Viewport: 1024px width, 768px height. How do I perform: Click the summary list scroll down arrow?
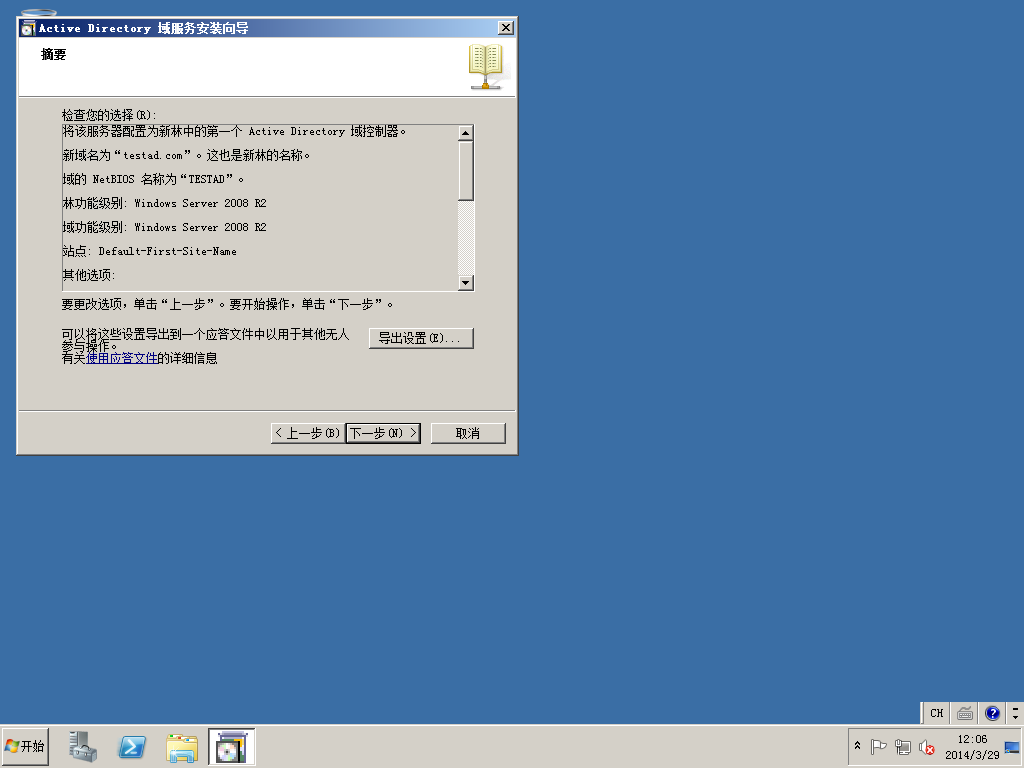pos(466,283)
